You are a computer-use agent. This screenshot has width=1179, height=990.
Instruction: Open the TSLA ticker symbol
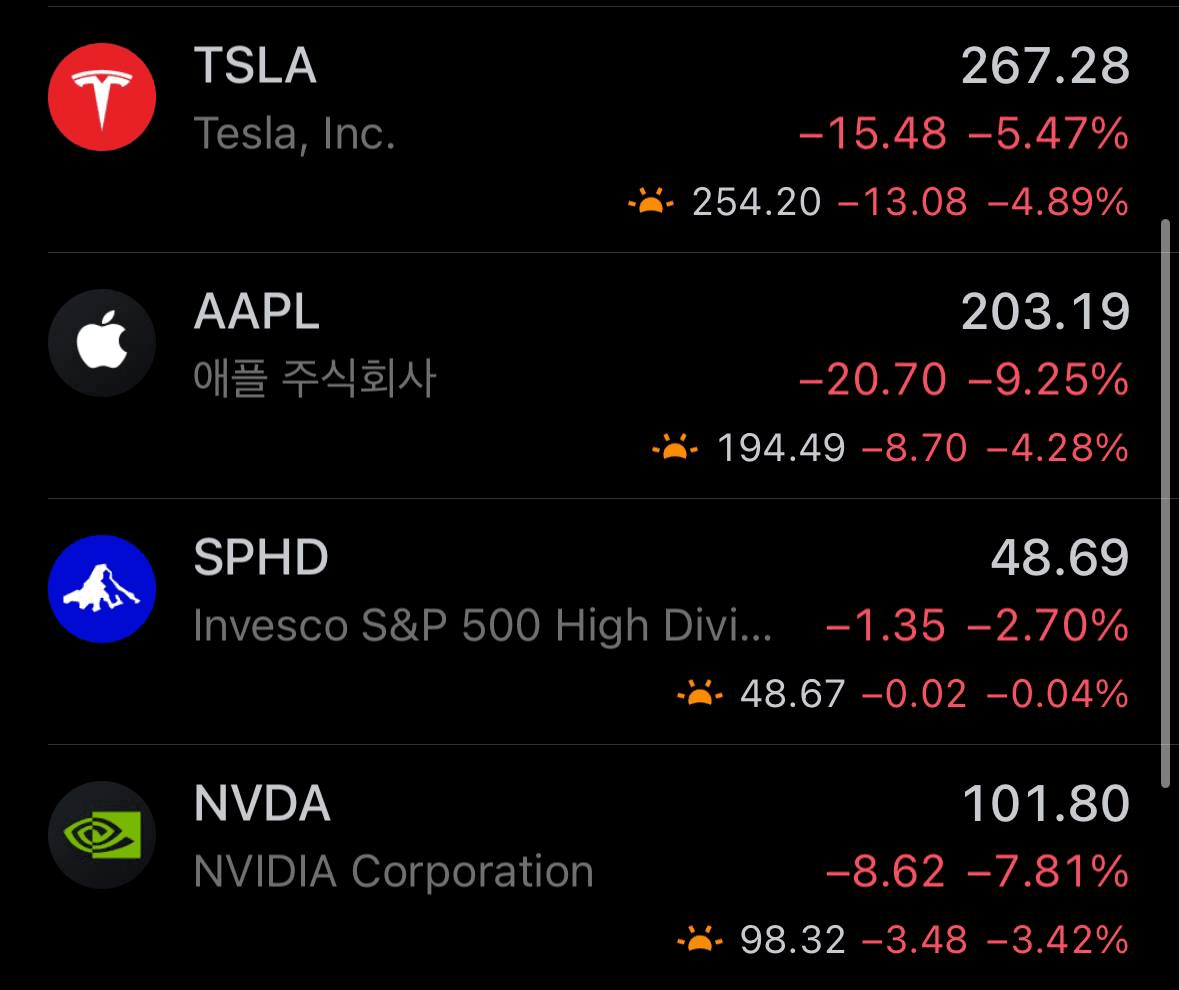(x=255, y=67)
